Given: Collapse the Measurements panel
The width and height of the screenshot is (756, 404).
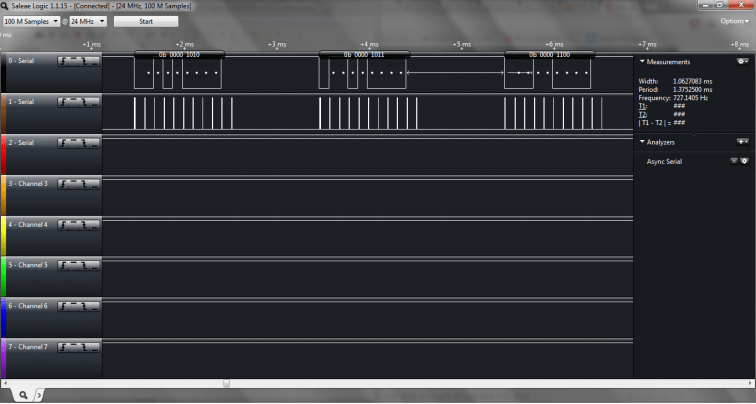Looking at the screenshot, I should [642, 62].
